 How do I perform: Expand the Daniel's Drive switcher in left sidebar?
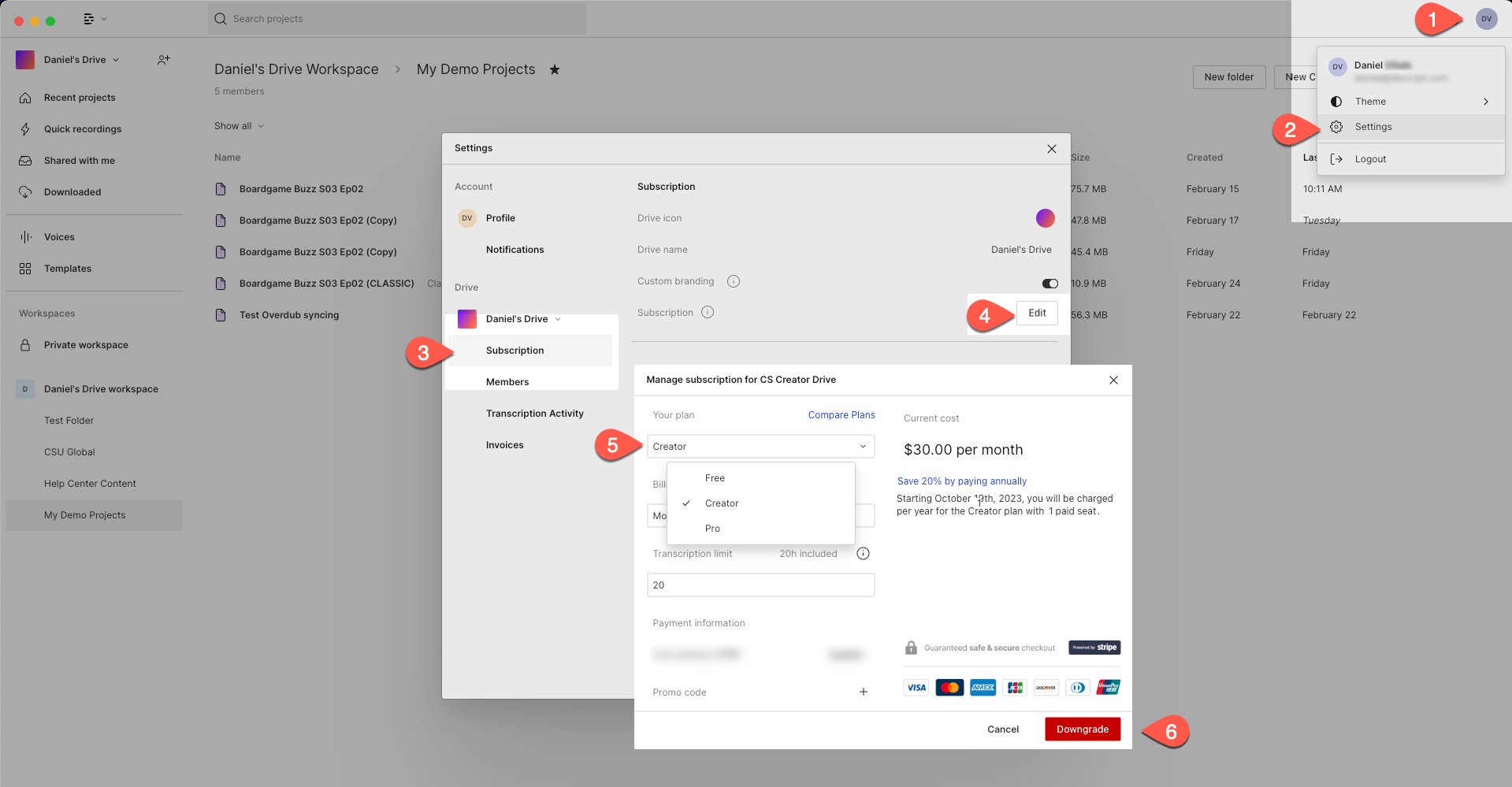[116, 60]
